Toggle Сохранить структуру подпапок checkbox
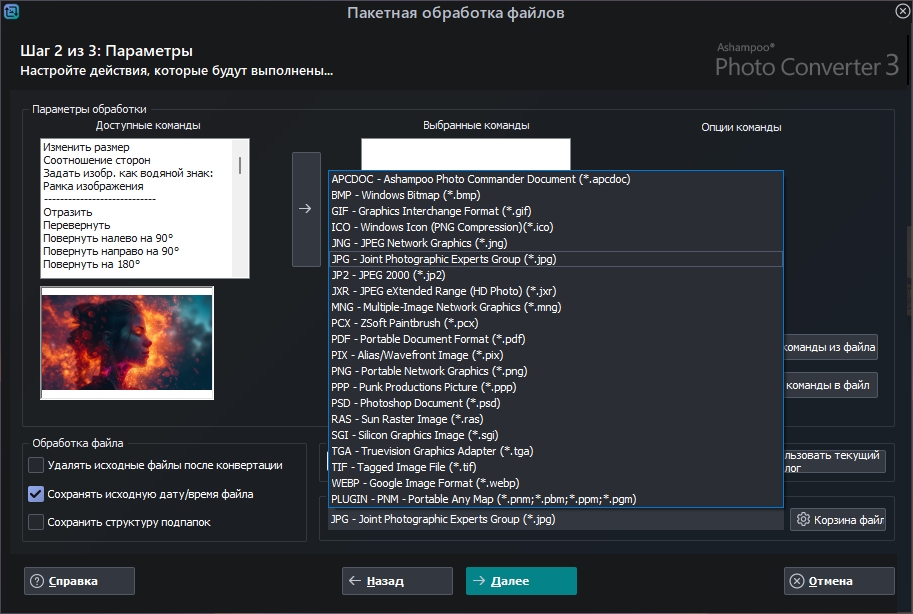This screenshot has height=614, width=913. coord(36,522)
